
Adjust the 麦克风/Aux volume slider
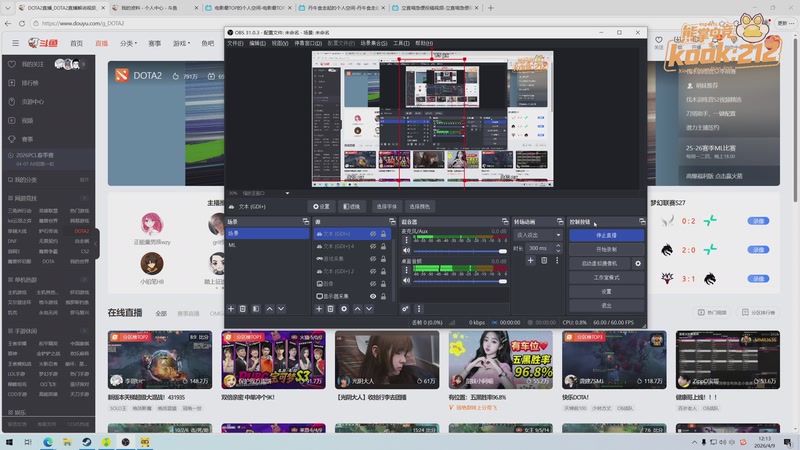460,251
